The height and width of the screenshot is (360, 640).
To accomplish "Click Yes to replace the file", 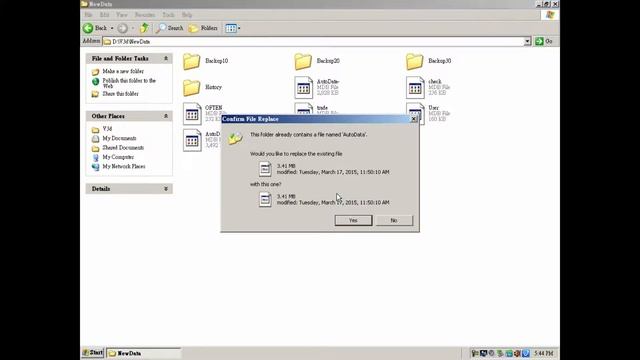I will pyautogui.click(x=353, y=220).
